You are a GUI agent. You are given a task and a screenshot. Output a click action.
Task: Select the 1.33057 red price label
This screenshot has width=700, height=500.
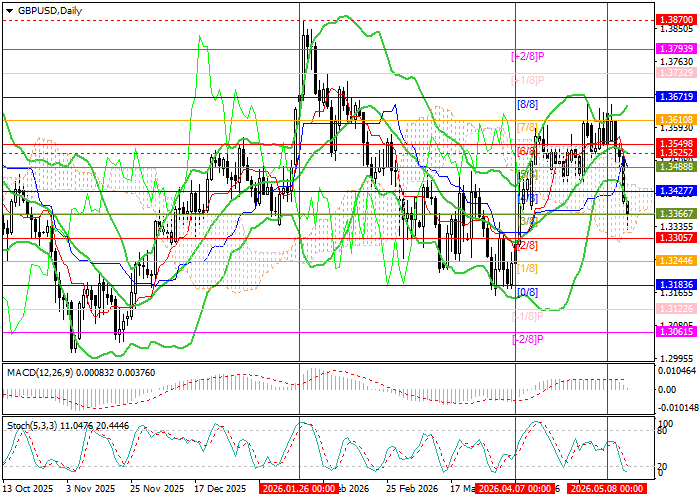coord(678,238)
